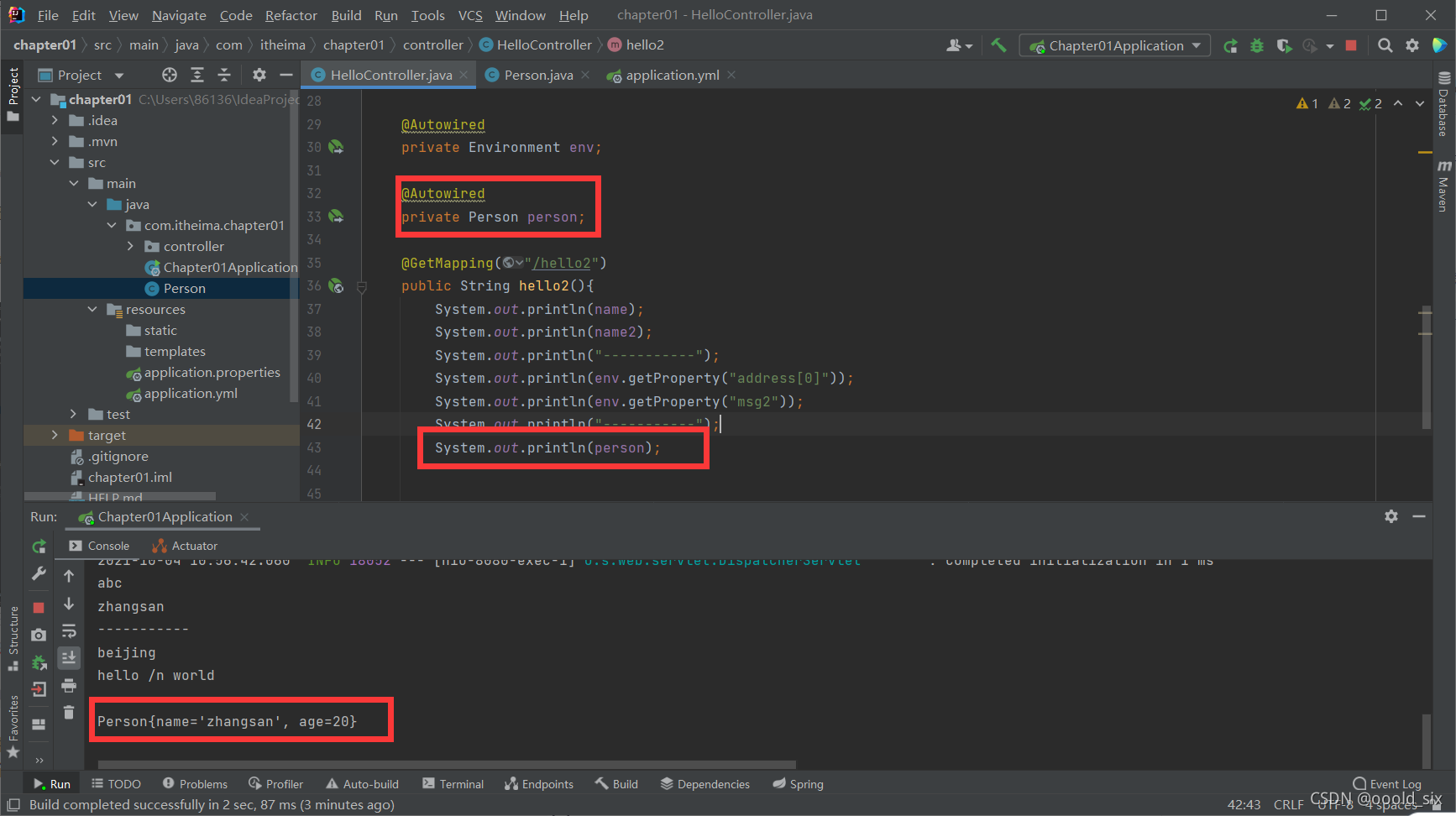Viewport: 1456px width, 816px height.
Task: Click the /hello2 mapping URL link
Action: point(561,263)
